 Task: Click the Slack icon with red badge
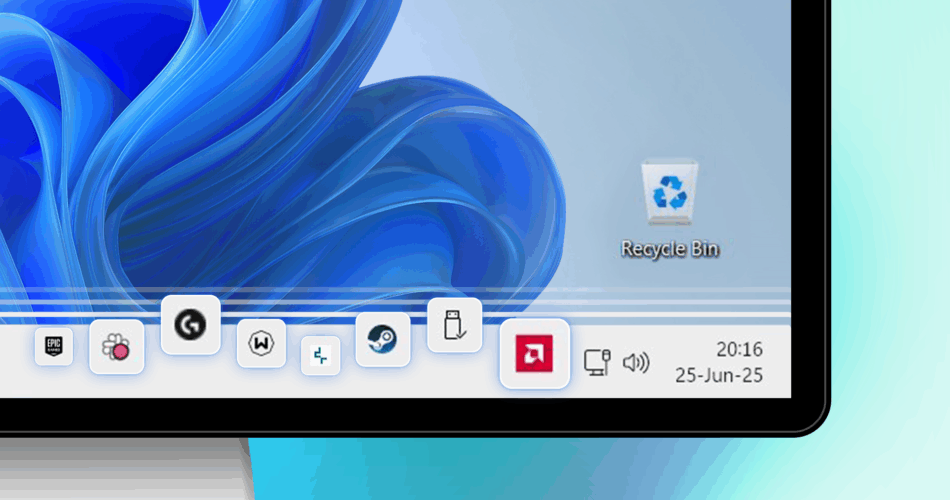click(x=117, y=347)
